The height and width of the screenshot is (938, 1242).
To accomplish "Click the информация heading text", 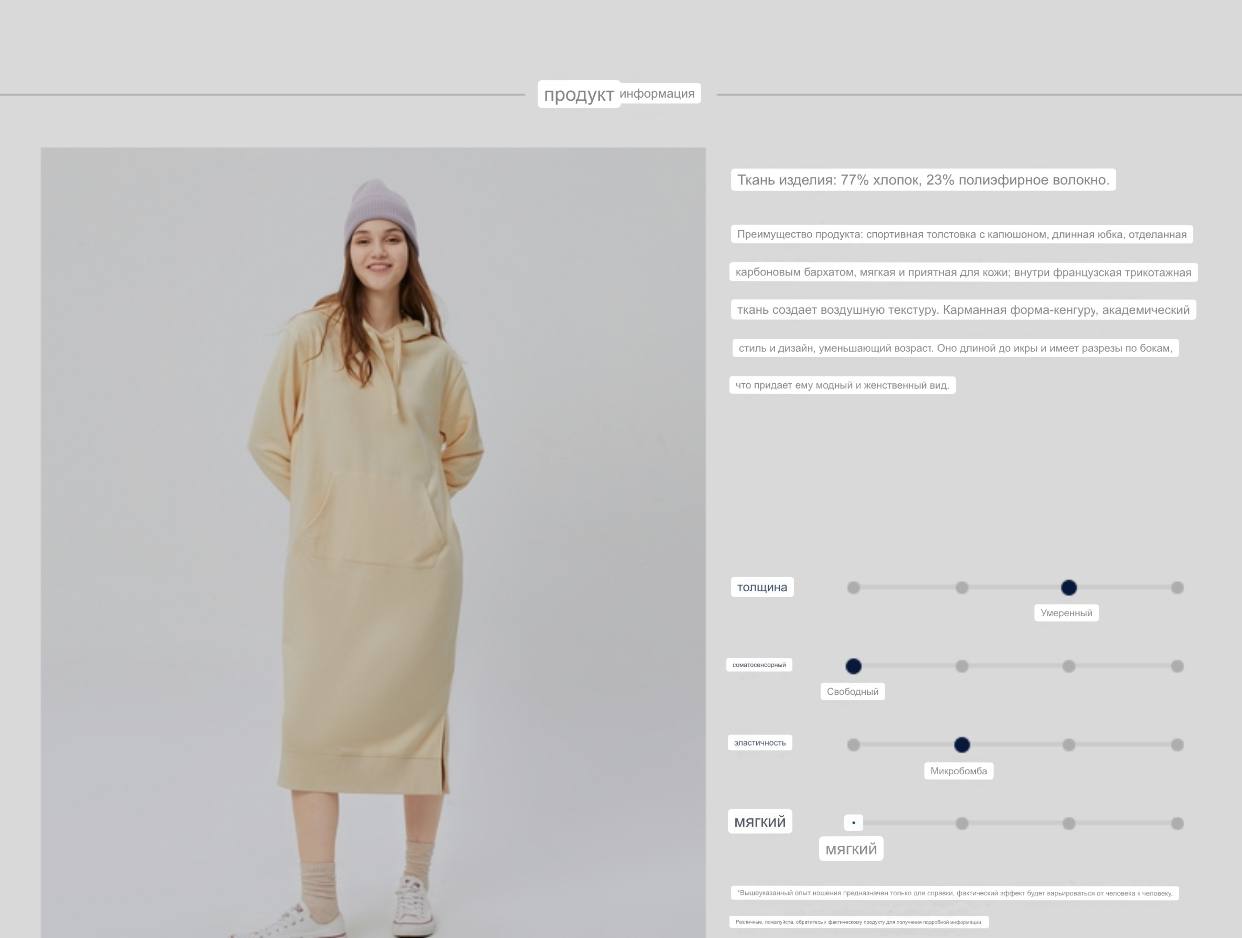I will tap(658, 93).
